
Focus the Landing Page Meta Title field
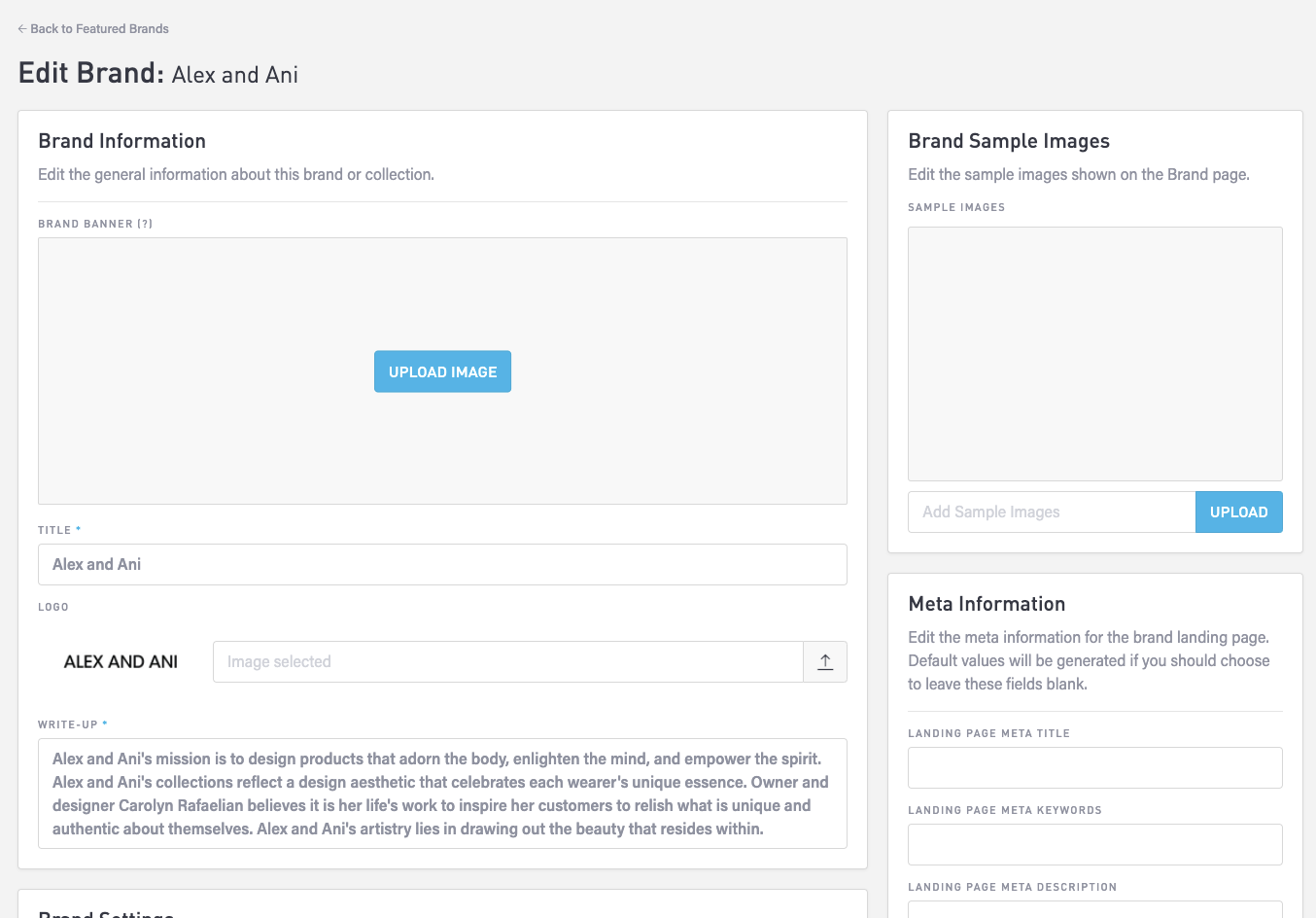click(1094, 768)
